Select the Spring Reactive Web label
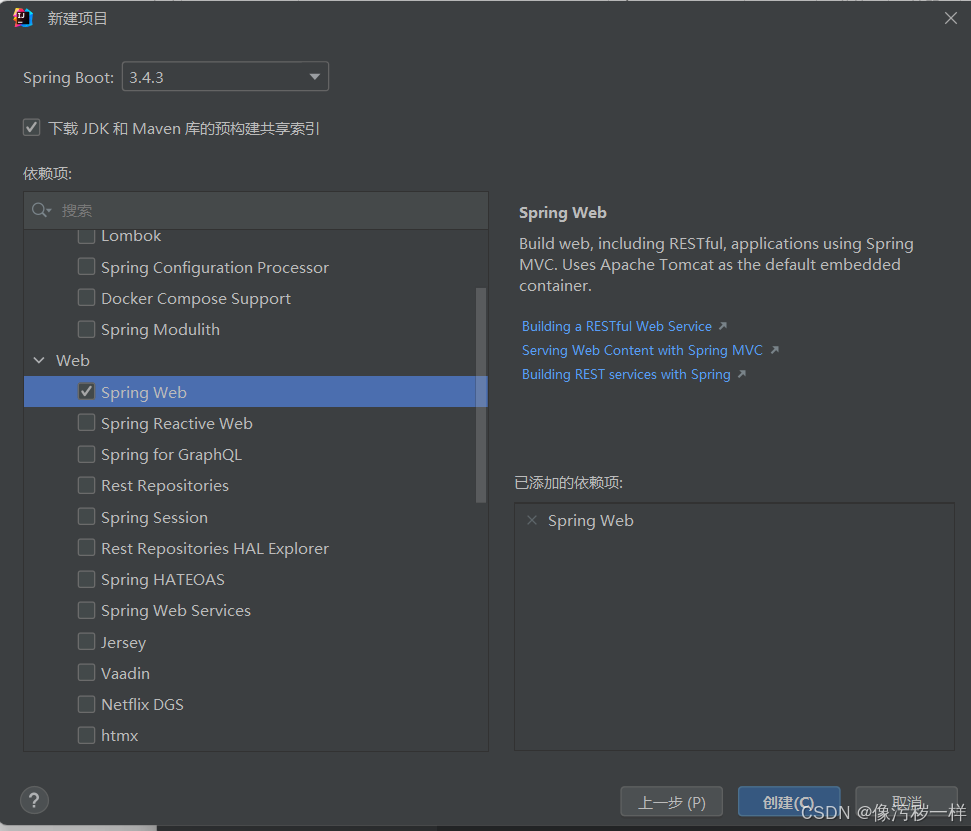This screenshot has height=831, width=971. point(176,424)
